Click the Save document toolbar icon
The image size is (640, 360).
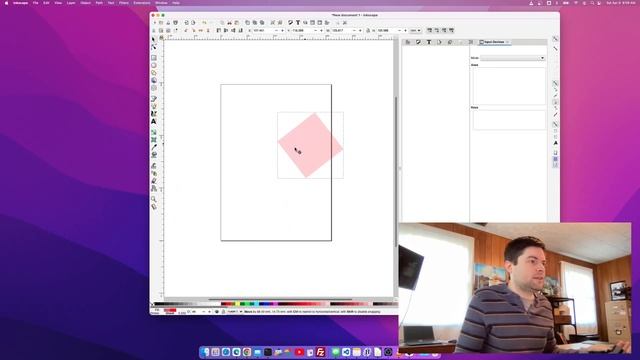pos(168,23)
